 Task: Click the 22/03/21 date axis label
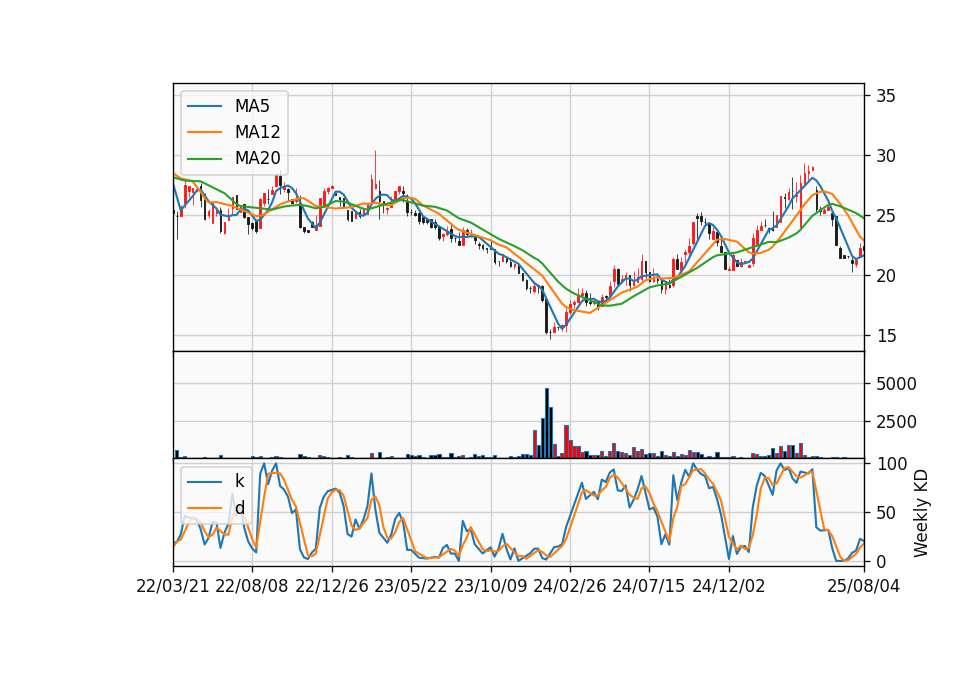(x=173, y=586)
